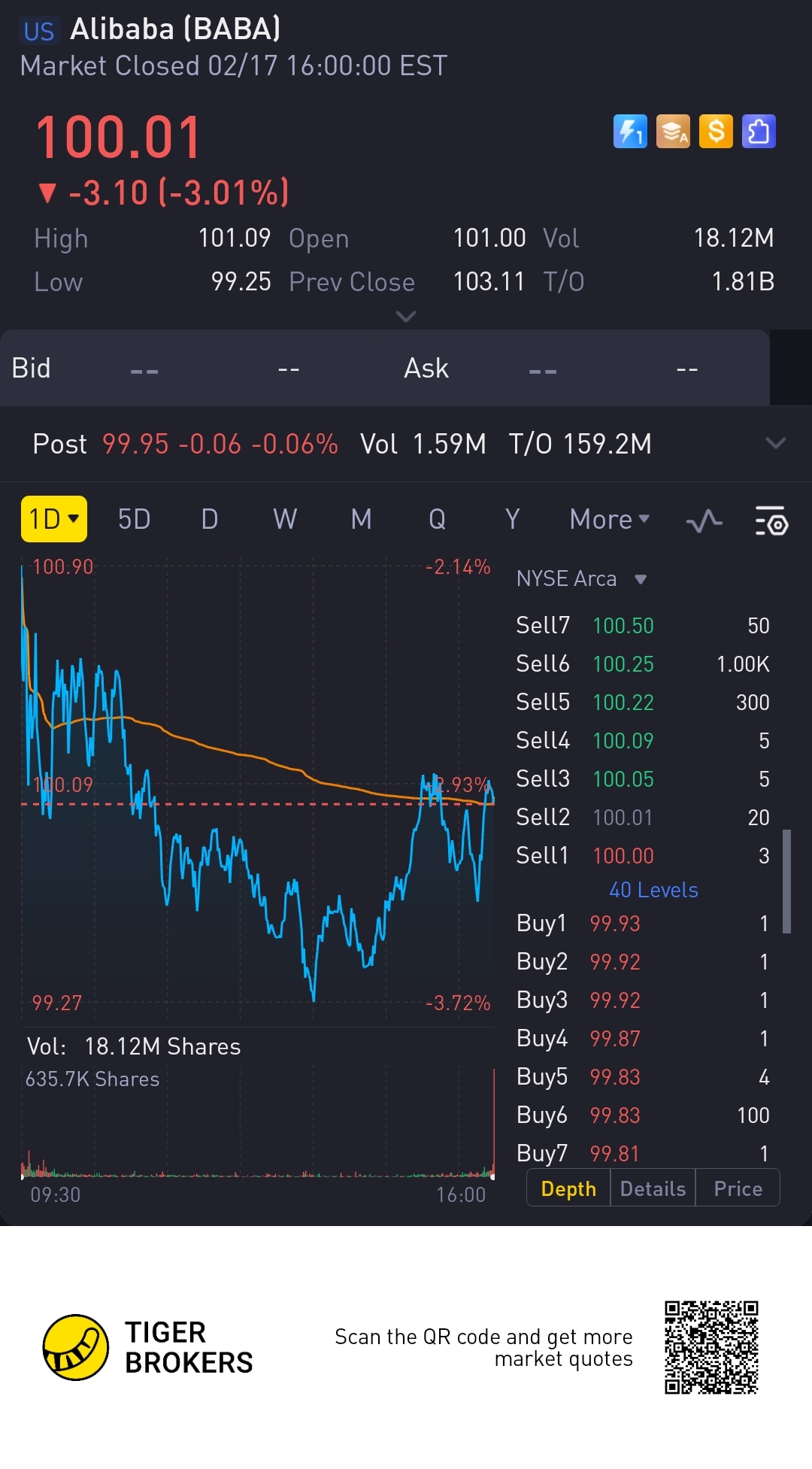
Task: Expand the Post market row chevron
Action: (775, 443)
